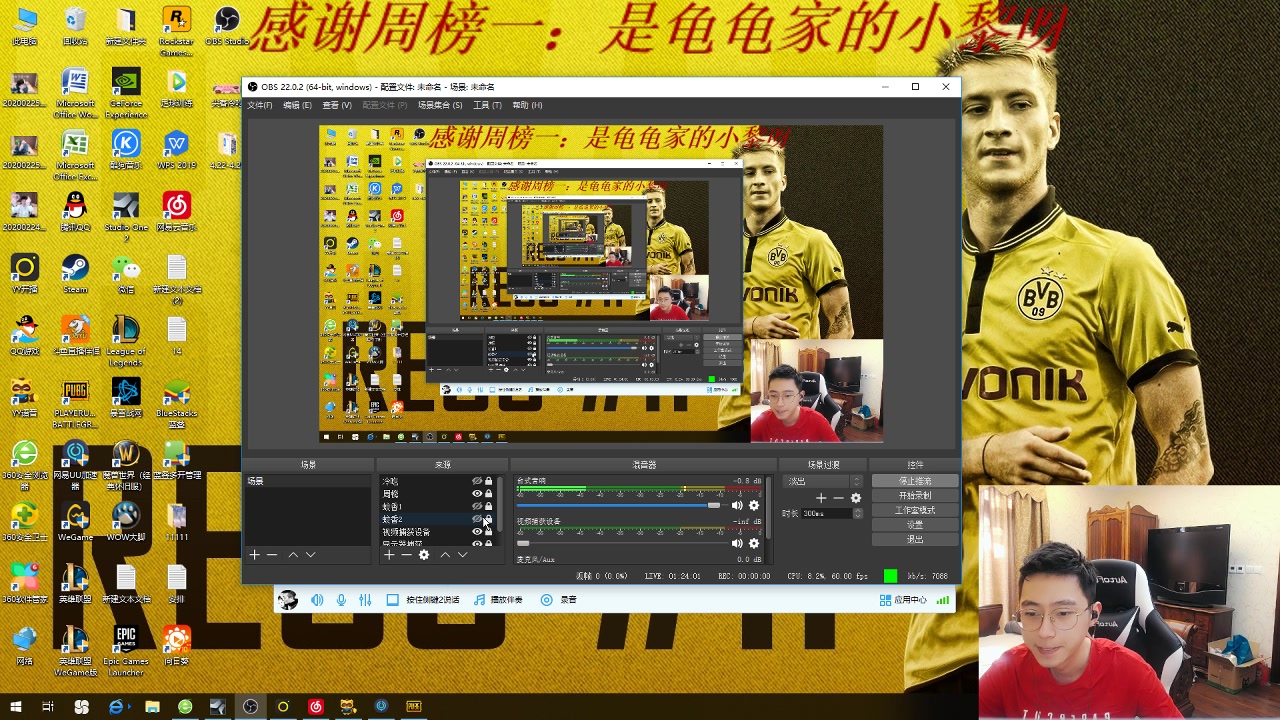Add a new scene with the plus icon
This screenshot has height=720, width=1280.
tap(254, 555)
